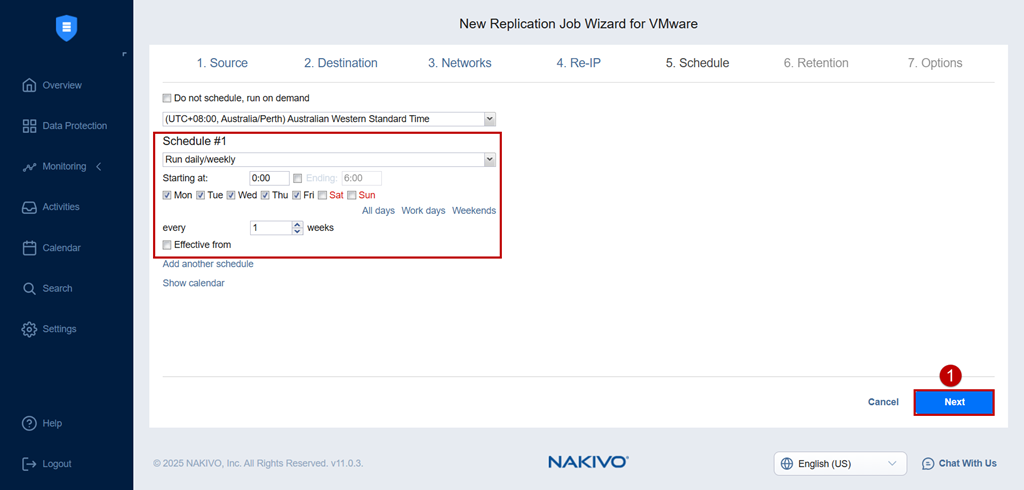Uncheck the Thu checkbox

(265, 195)
